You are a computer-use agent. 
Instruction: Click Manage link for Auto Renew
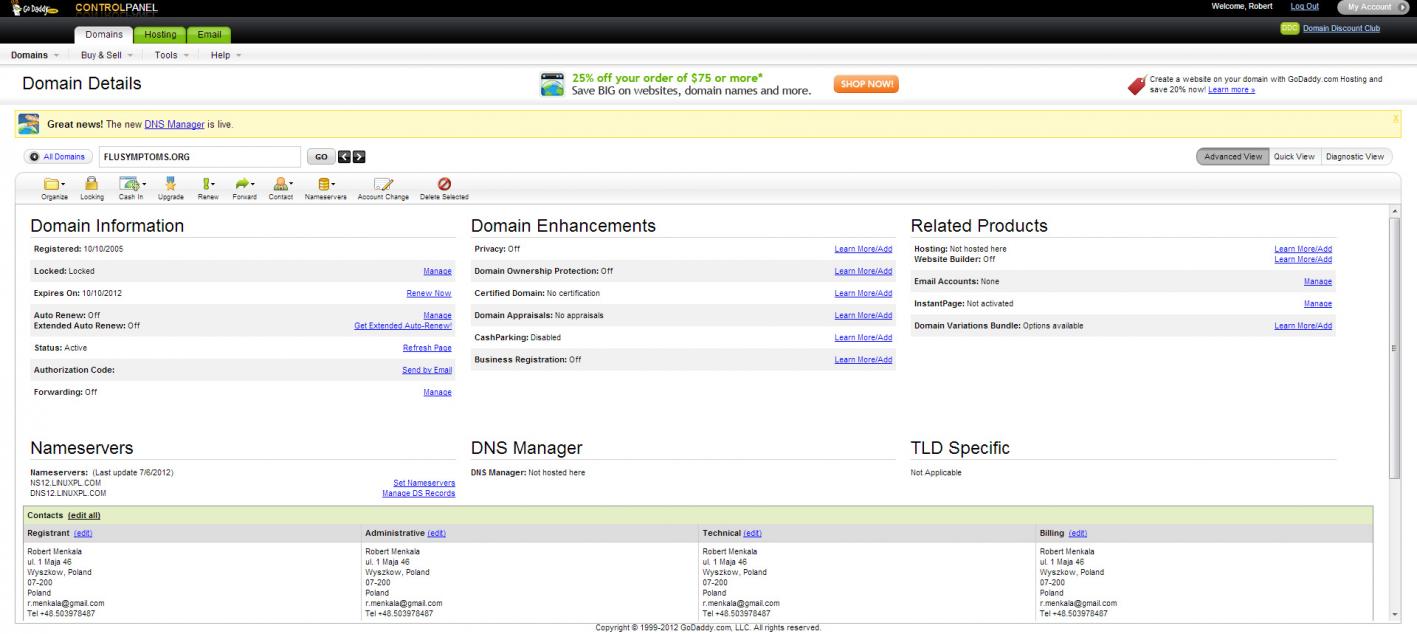[x=438, y=315]
